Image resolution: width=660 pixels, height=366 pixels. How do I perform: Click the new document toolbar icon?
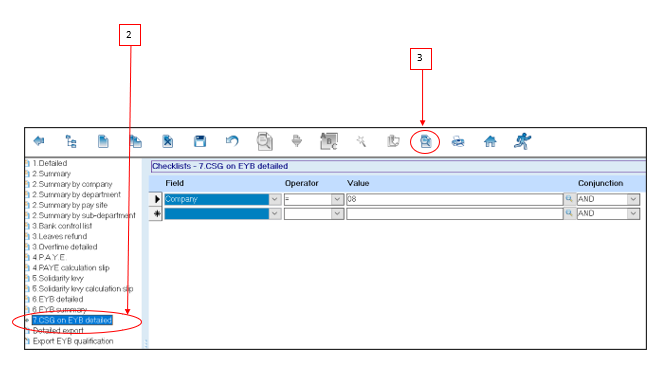(x=103, y=141)
